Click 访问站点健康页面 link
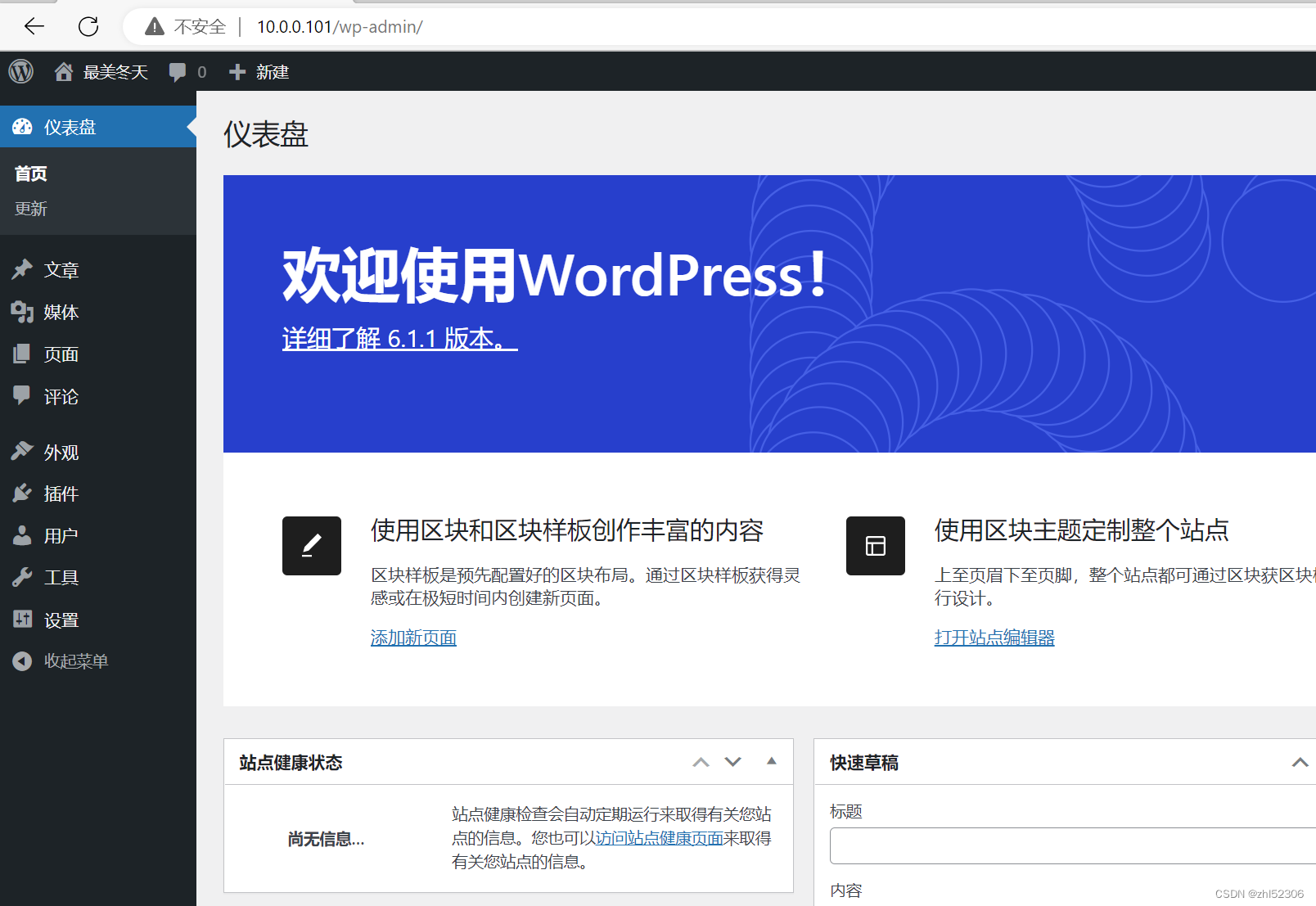1316x906 pixels. 659,838
